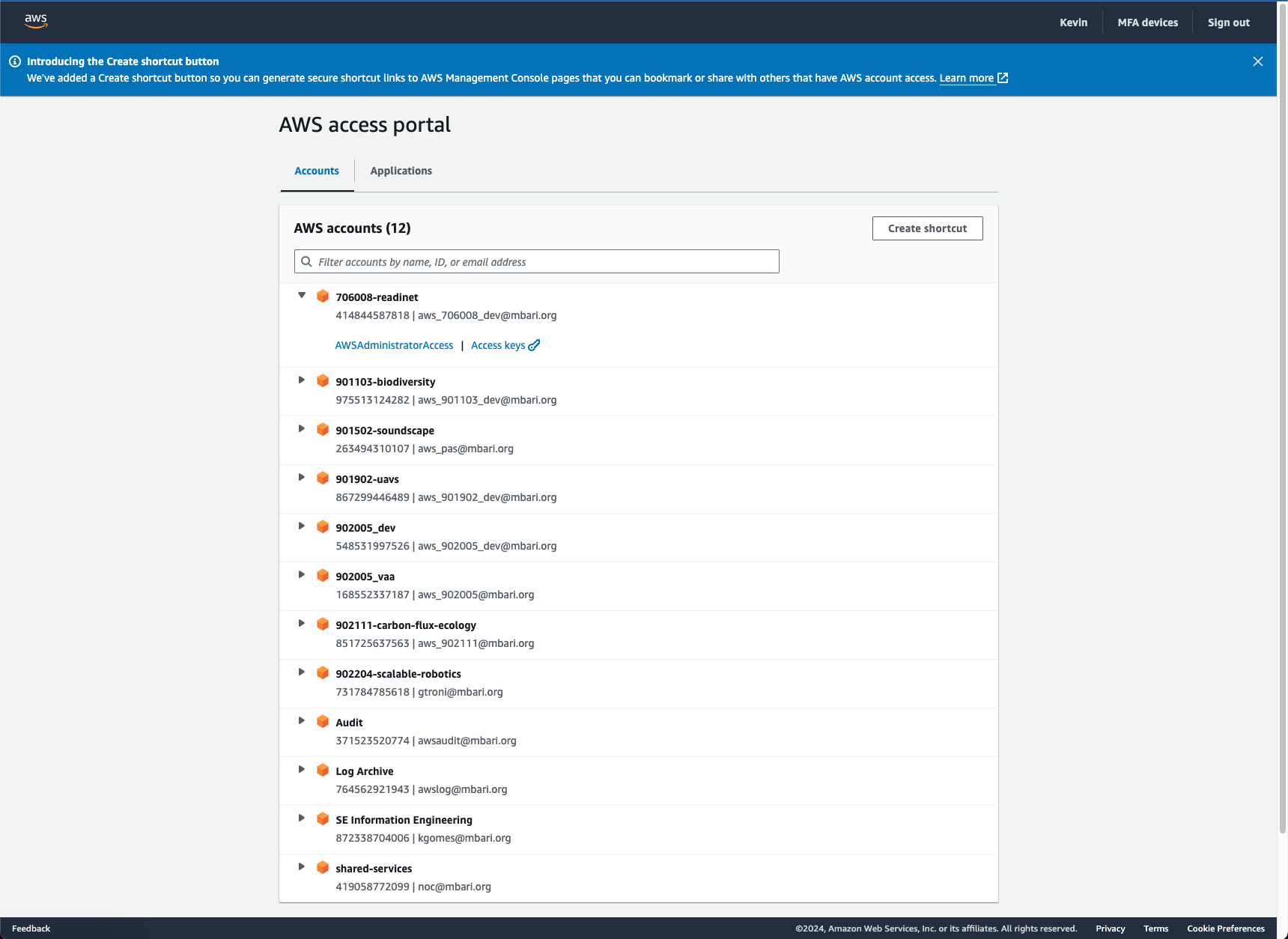The image size is (1288, 939).
Task: Focus the filter accounts input field
Action: (536, 261)
